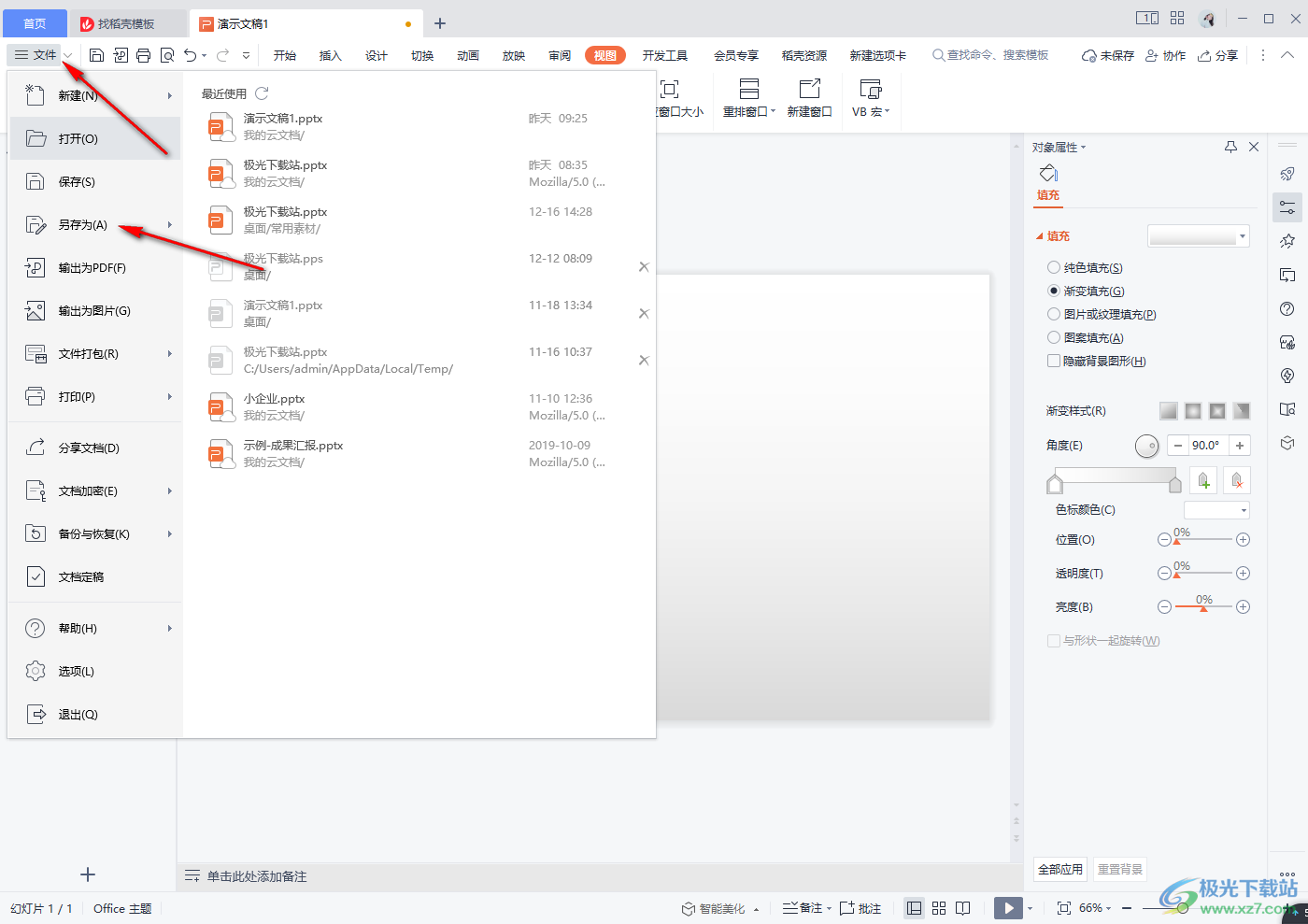
Task: Open the Design ribbon tab
Action: point(377,56)
